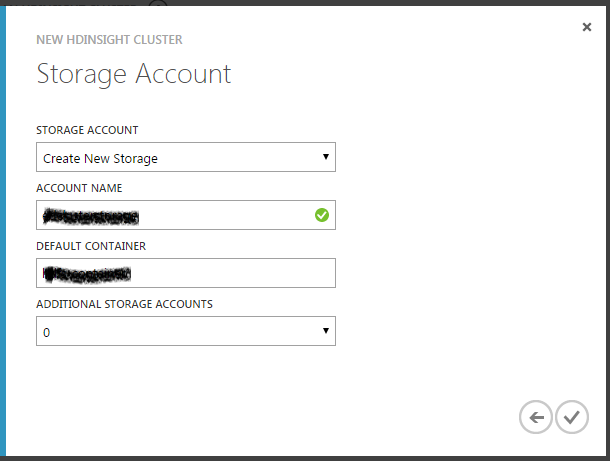
Task: Click the ADDITIONAL STORAGE ACCOUNTS label
Action: (x=124, y=304)
